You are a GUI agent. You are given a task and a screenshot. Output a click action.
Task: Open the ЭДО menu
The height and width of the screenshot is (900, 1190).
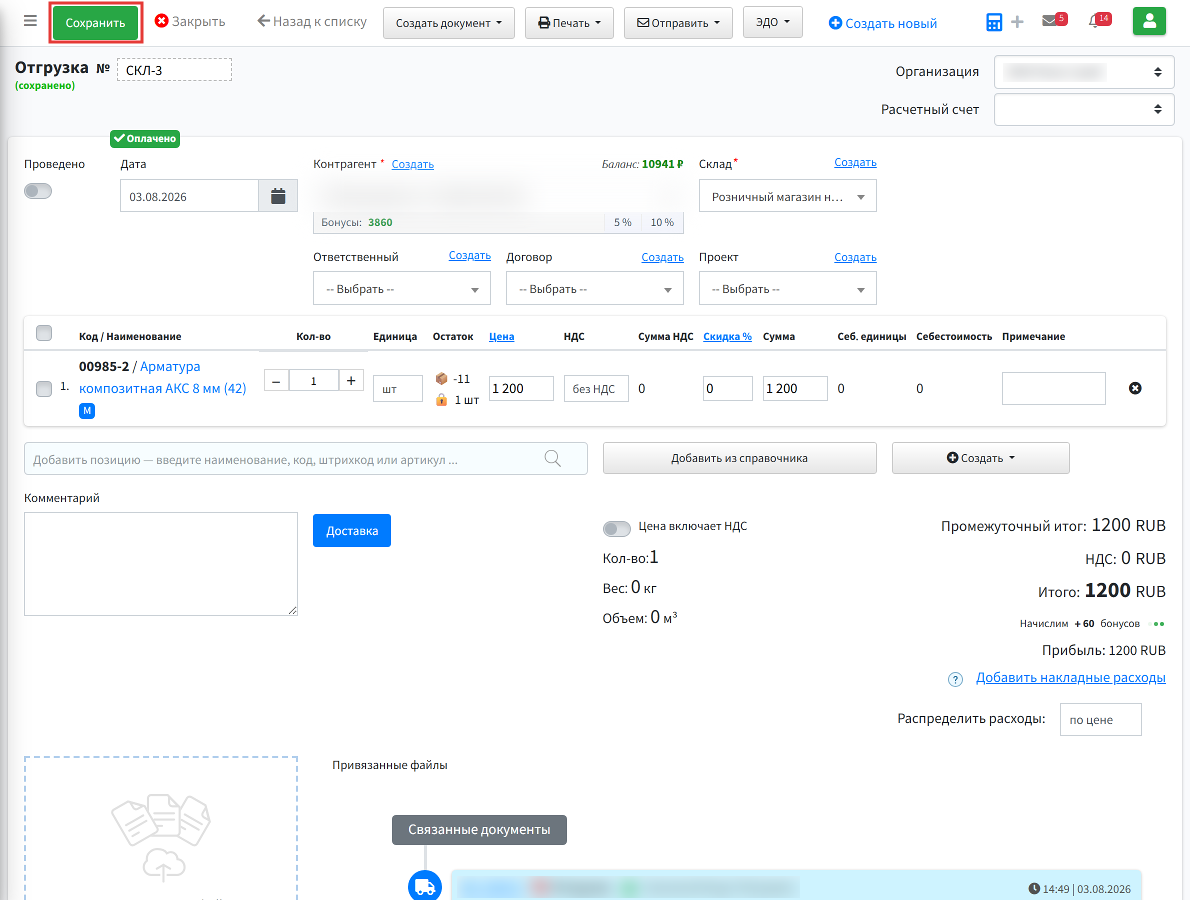[773, 22]
